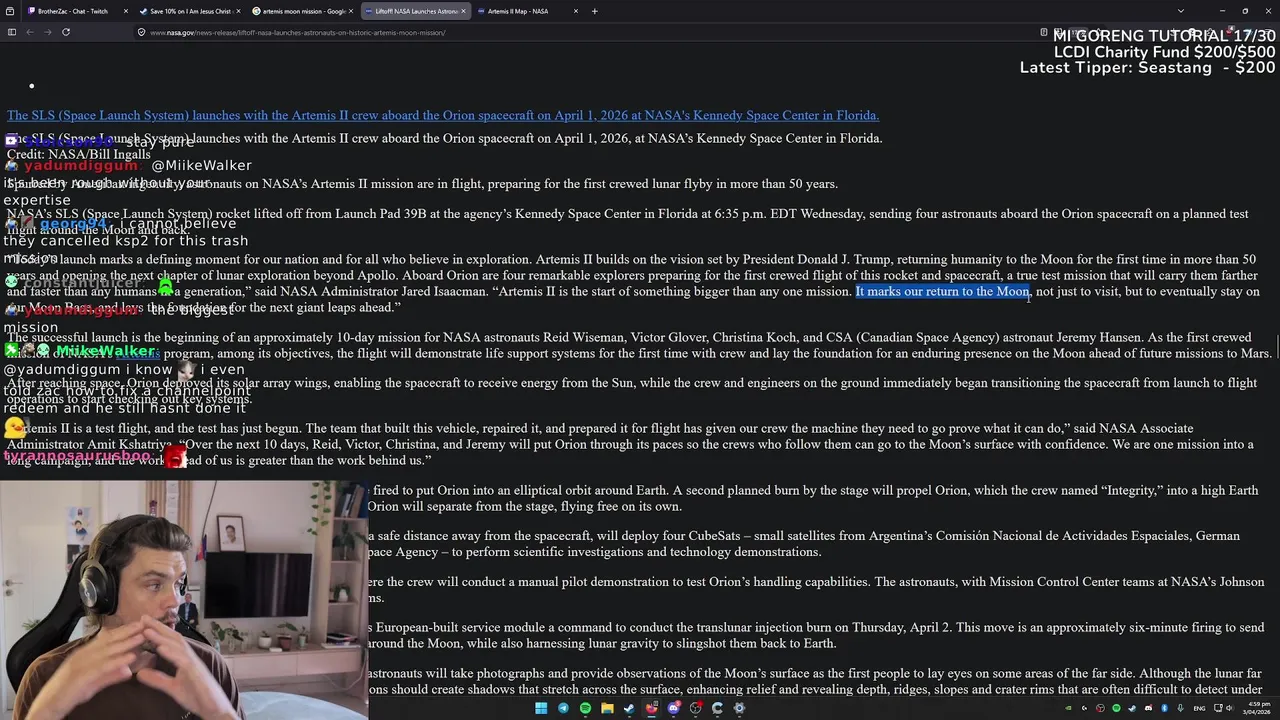The image size is (1280, 720).
Task: Go back with the browser back arrow
Action: coord(30,32)
